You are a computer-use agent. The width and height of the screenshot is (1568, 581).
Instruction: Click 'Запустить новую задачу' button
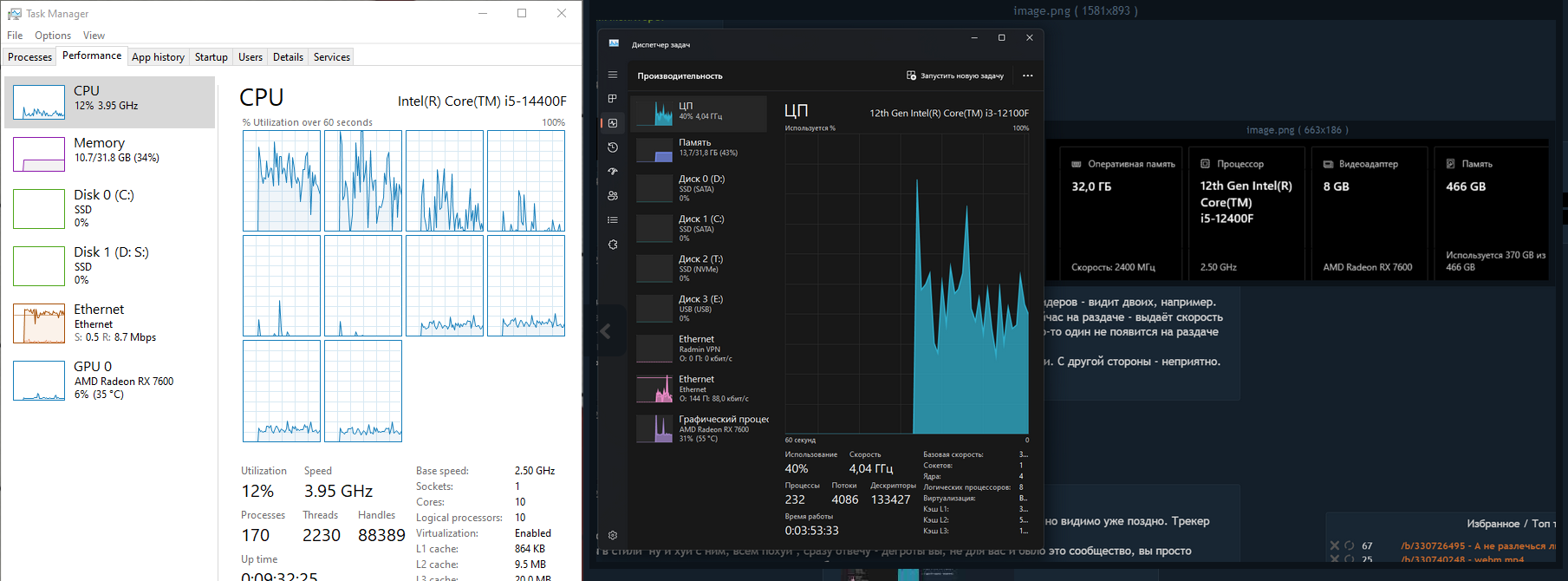click(x=954, y=75)
